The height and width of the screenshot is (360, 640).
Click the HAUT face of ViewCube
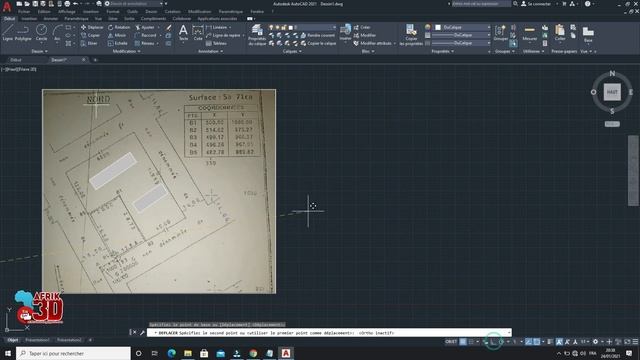(612, 92)
